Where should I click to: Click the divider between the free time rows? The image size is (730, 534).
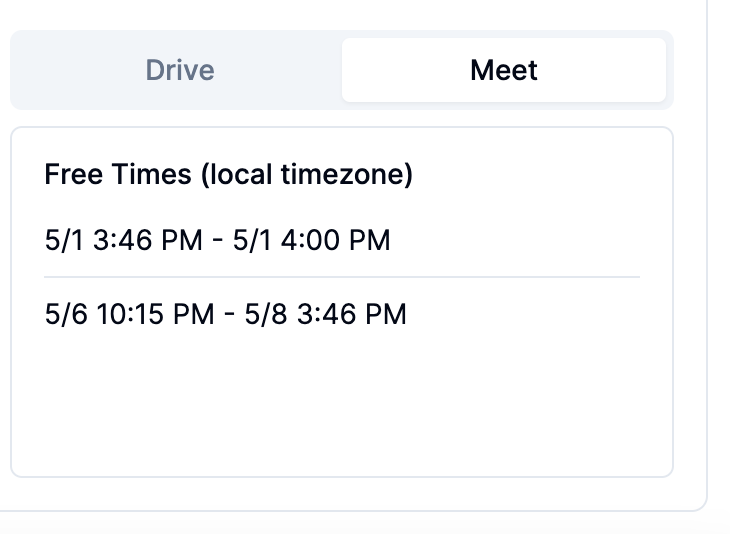(x=342, y=277)
